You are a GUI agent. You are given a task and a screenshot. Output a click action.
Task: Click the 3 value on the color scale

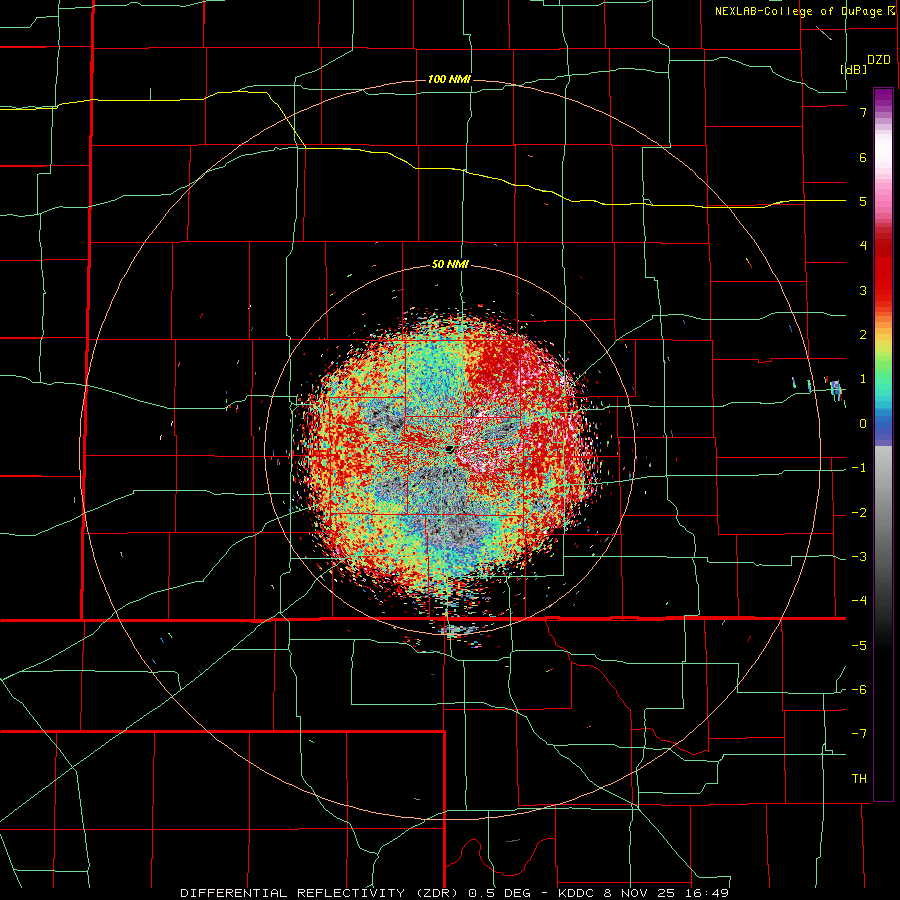coord(863,290)
